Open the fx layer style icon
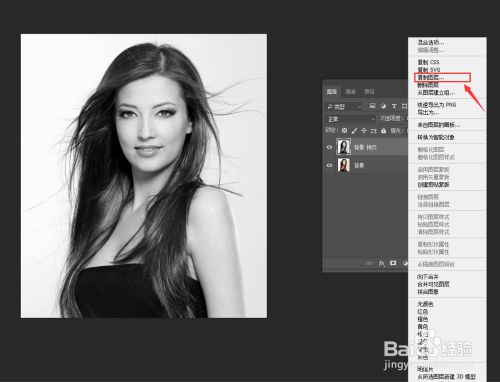Image resolution: width=500 pixels, height=382 pixels. (381, 263)
